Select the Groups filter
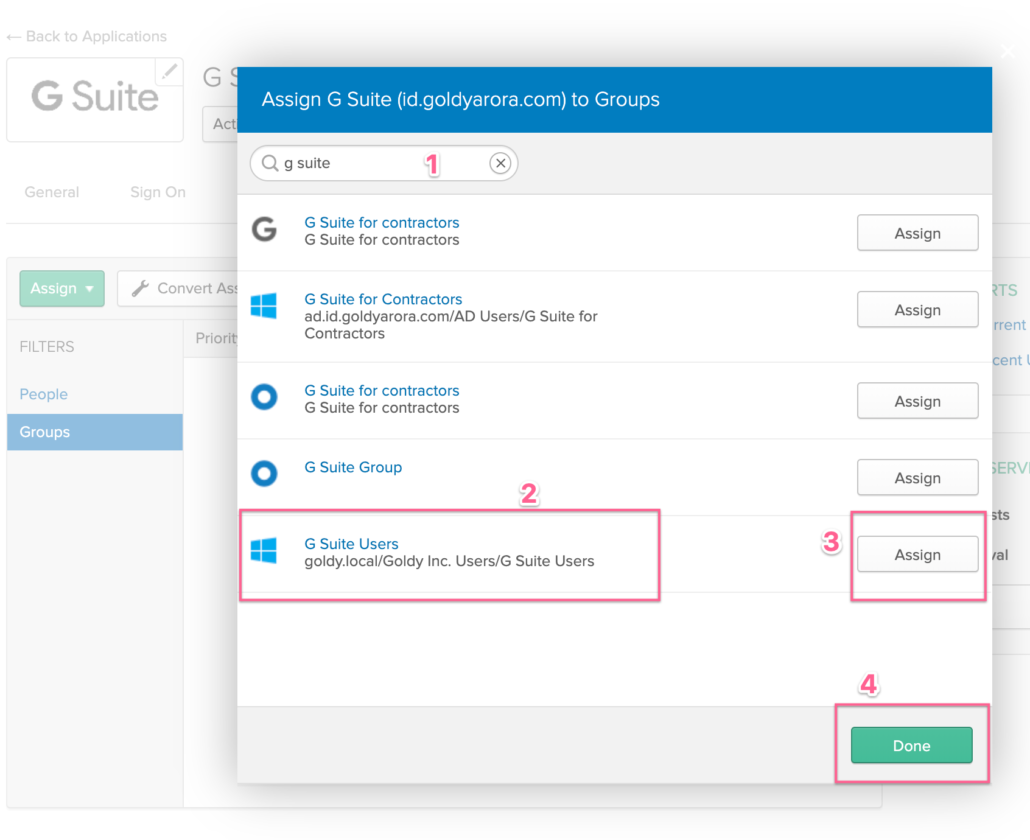 [x=95, y=432]
